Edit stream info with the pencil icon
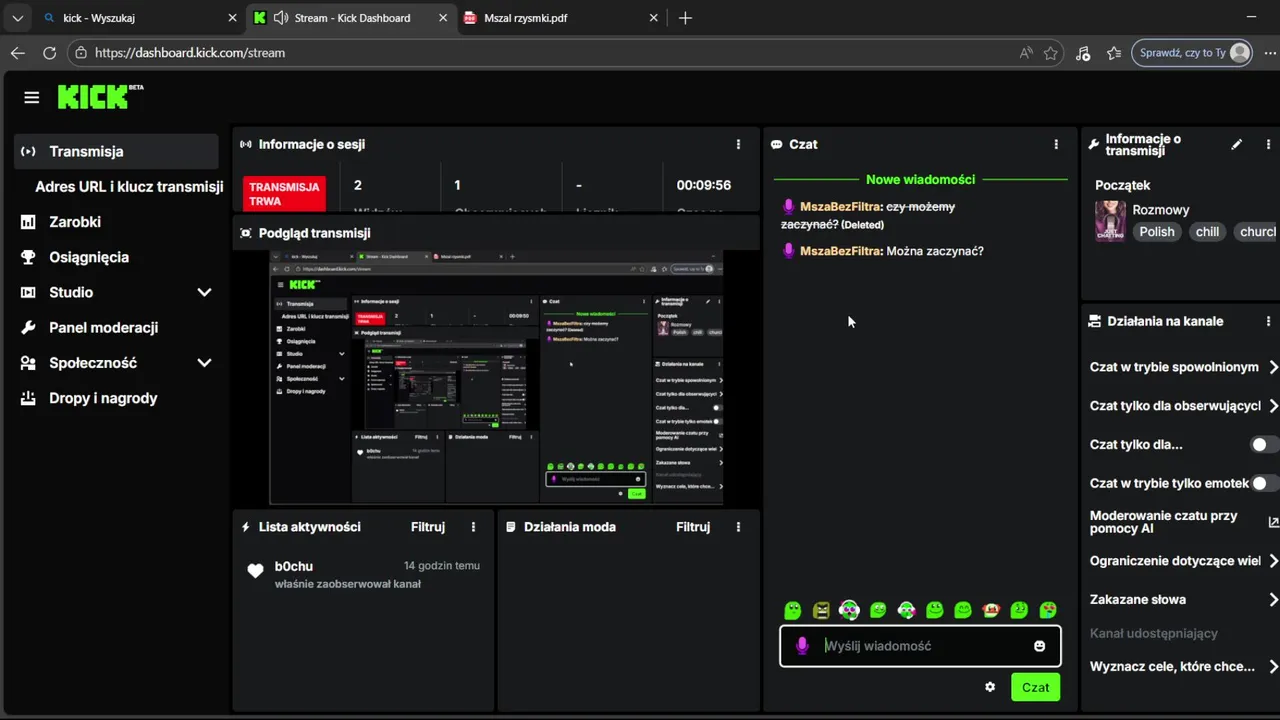The width and height of the screenshot is (1280, 720). coord(1237,144)
